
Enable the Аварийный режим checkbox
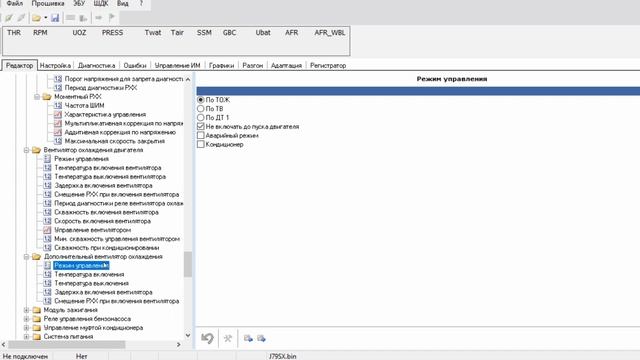coord(200,135)
